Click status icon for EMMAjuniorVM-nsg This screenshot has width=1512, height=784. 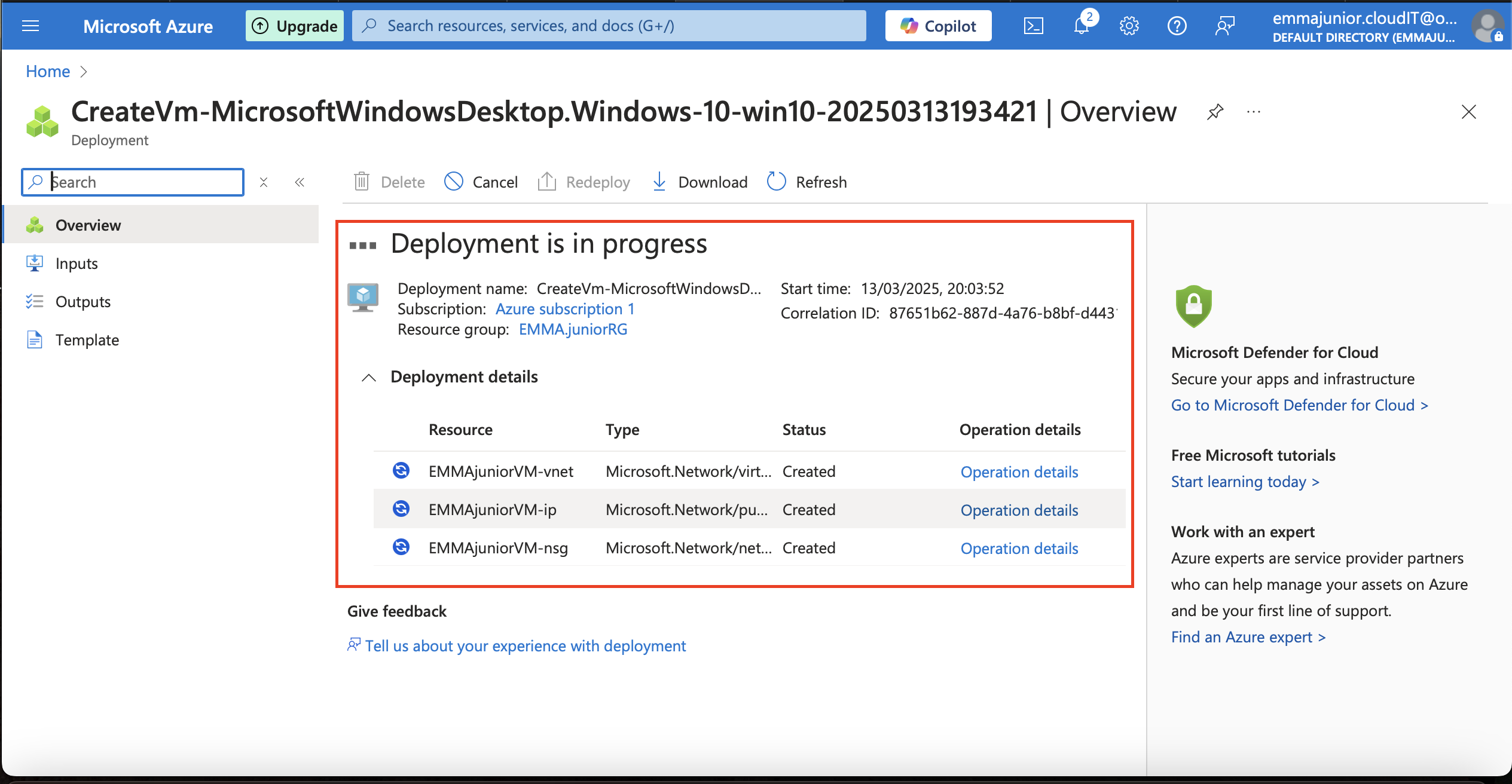(401, 547)
